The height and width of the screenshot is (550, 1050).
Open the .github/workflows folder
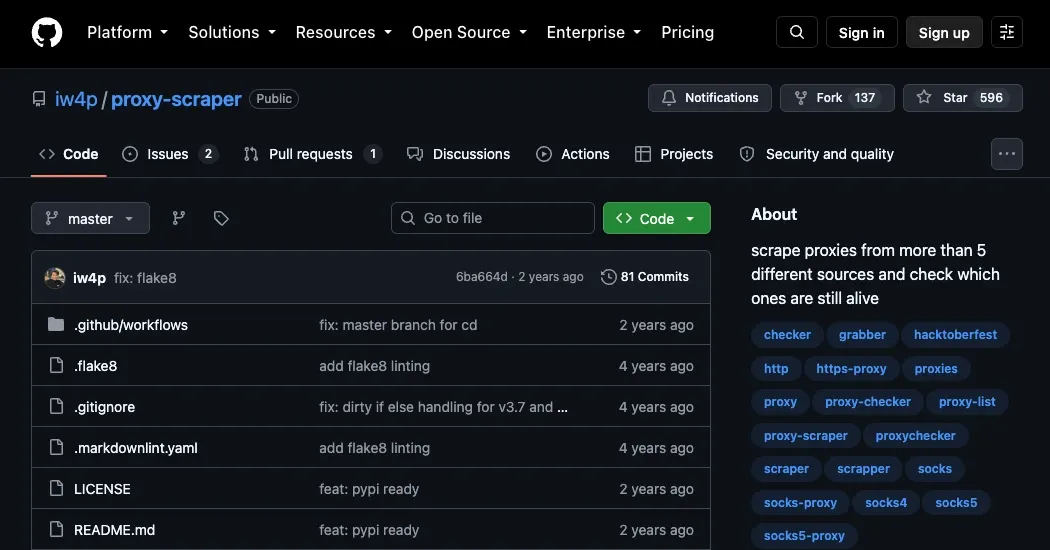(x=131, y=325)
